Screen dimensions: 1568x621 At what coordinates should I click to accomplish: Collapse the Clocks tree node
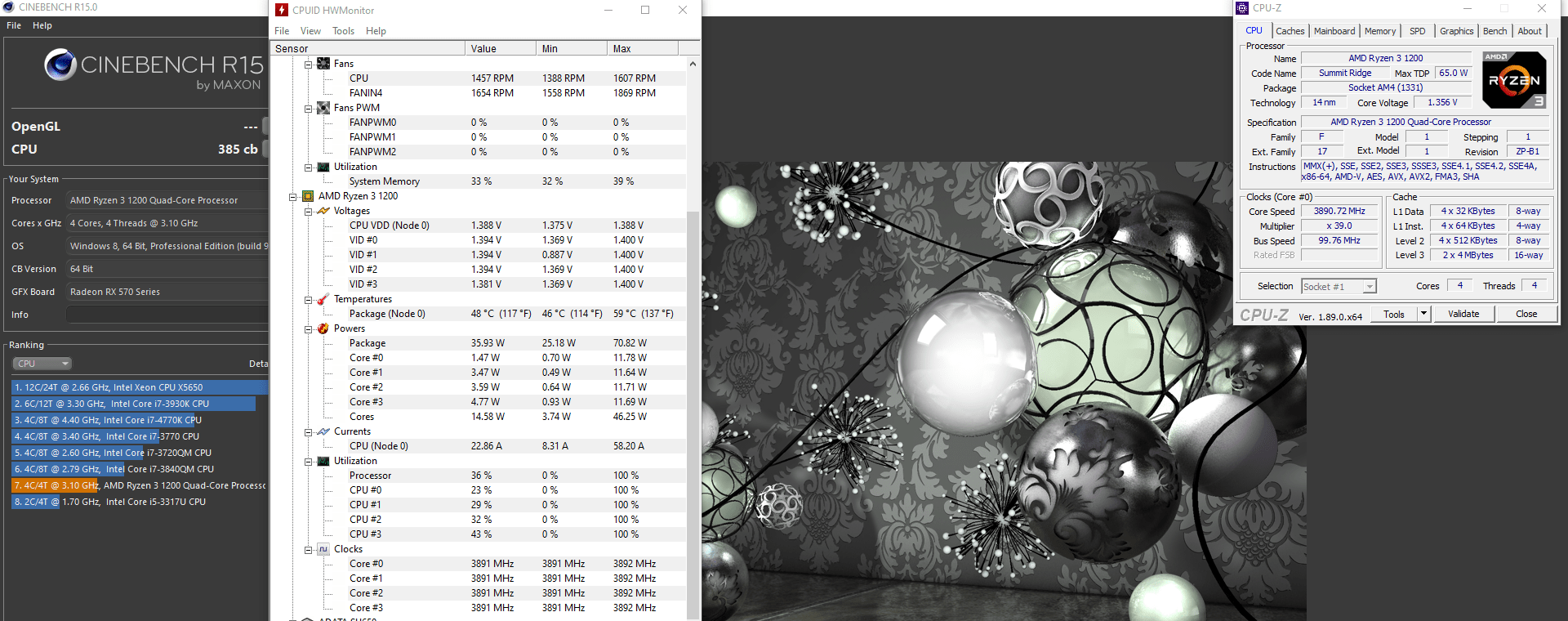point(309,549)
